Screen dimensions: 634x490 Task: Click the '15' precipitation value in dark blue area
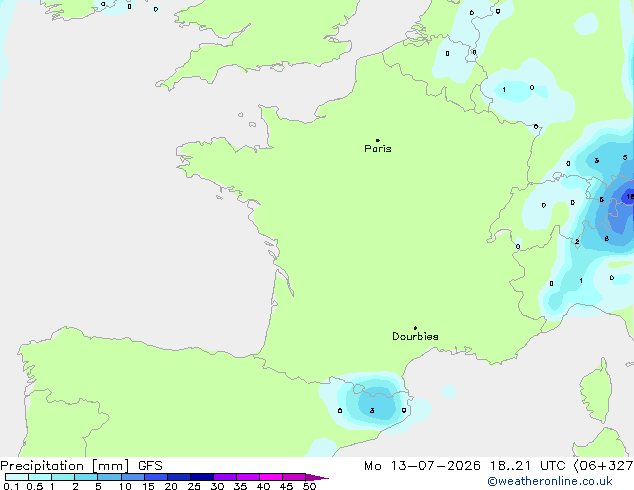(630, 197)
